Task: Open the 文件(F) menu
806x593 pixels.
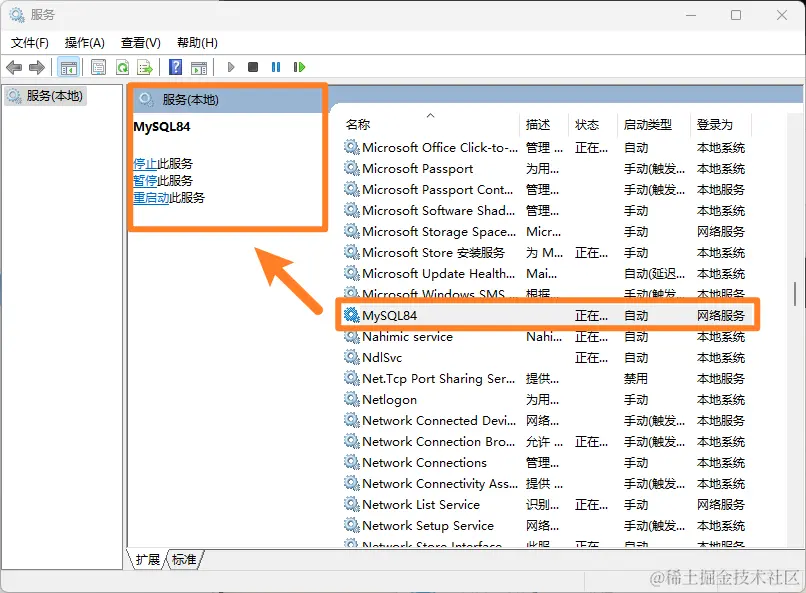Action: click(x=30, y=43)
